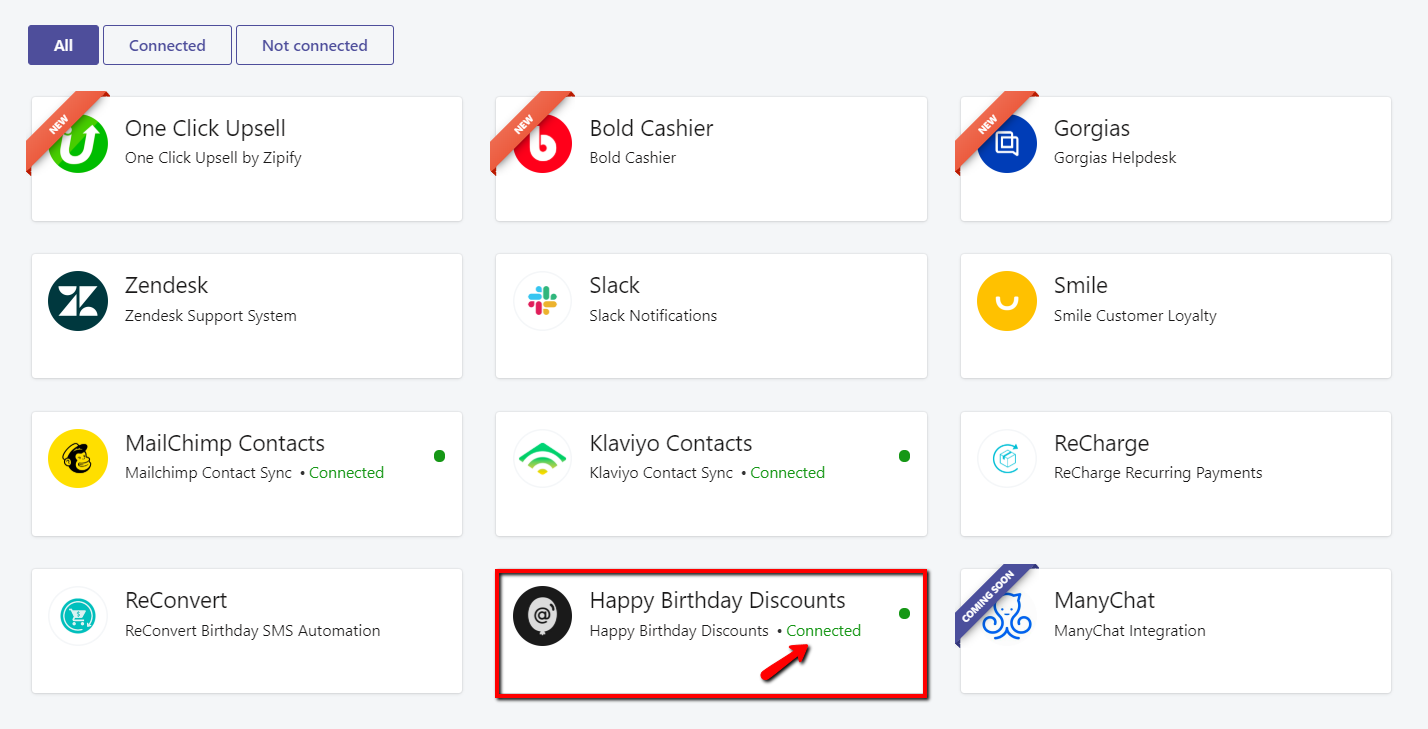Click Connected status on MailChimp card
The width and height of the screenshot is (1428, 729).
click(x=346, y=473)
